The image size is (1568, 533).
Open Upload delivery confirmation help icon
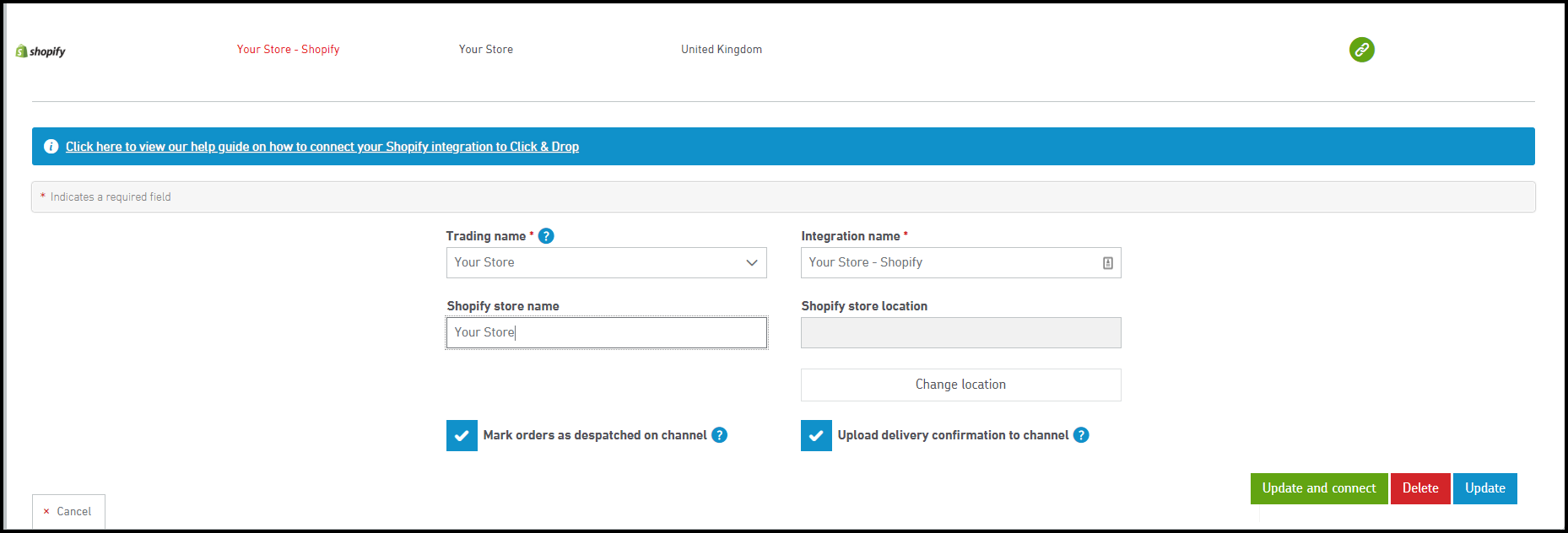[x=1081, y=435]
